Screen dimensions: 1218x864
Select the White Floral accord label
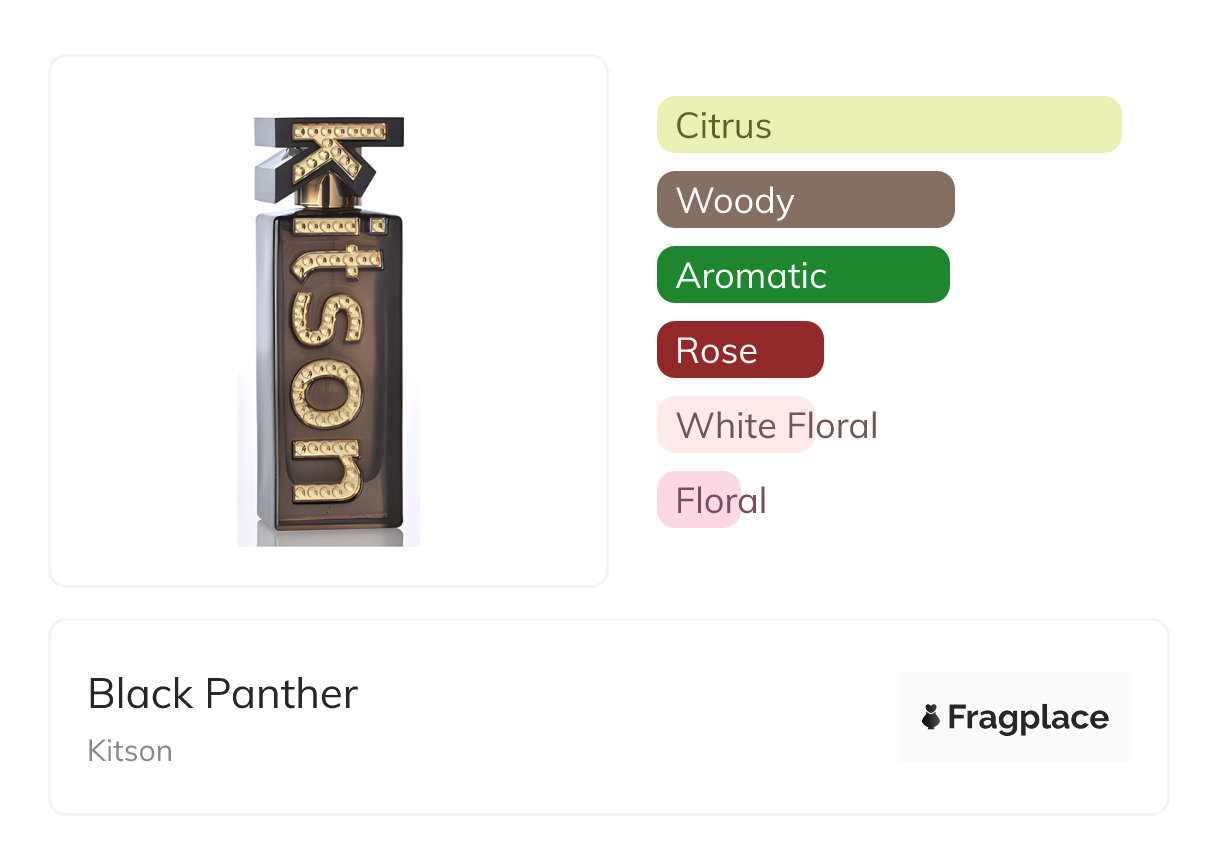tap(776, 425)
